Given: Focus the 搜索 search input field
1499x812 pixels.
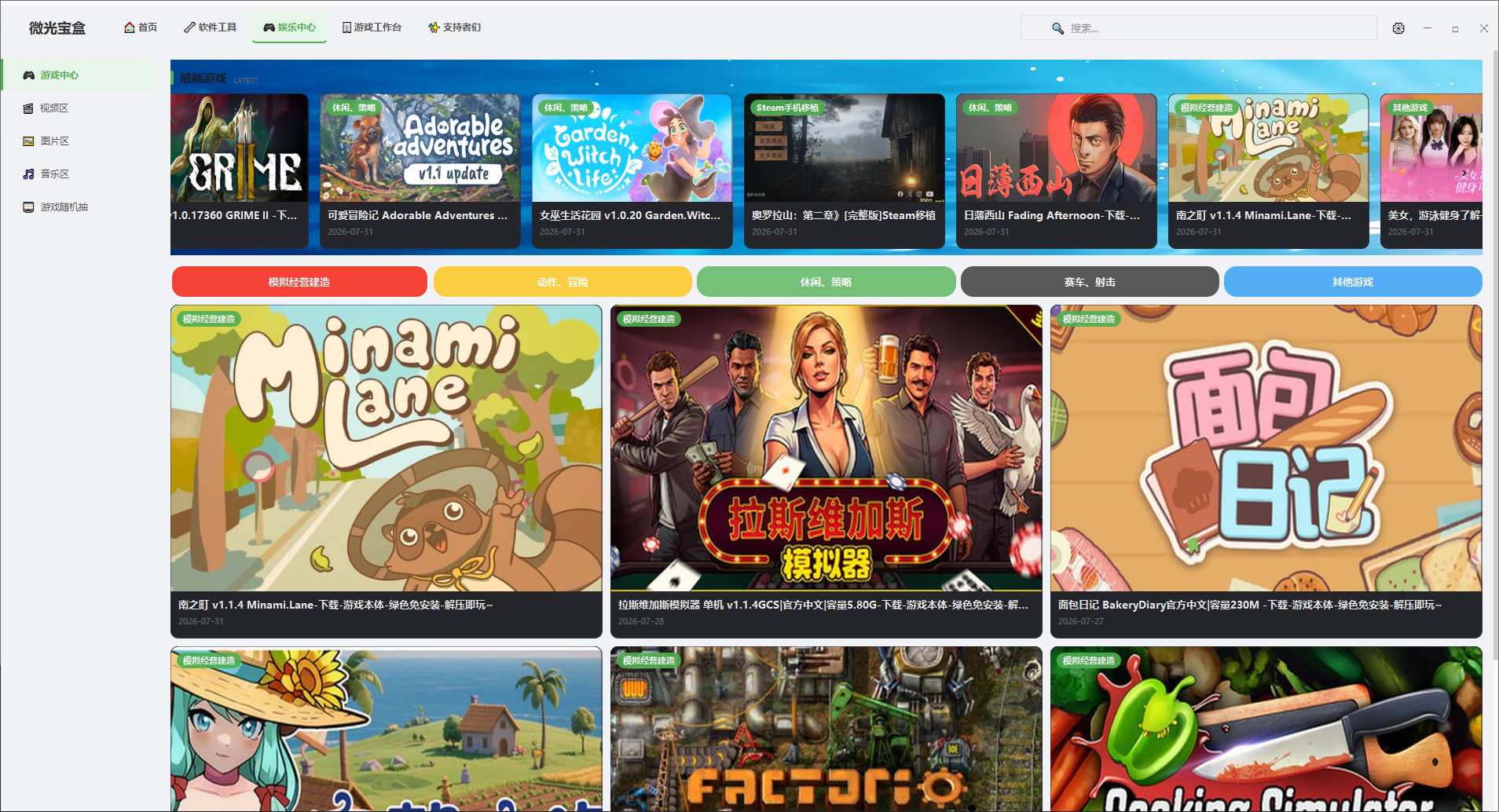Looking at the screenshot, I should point(1199,28).
